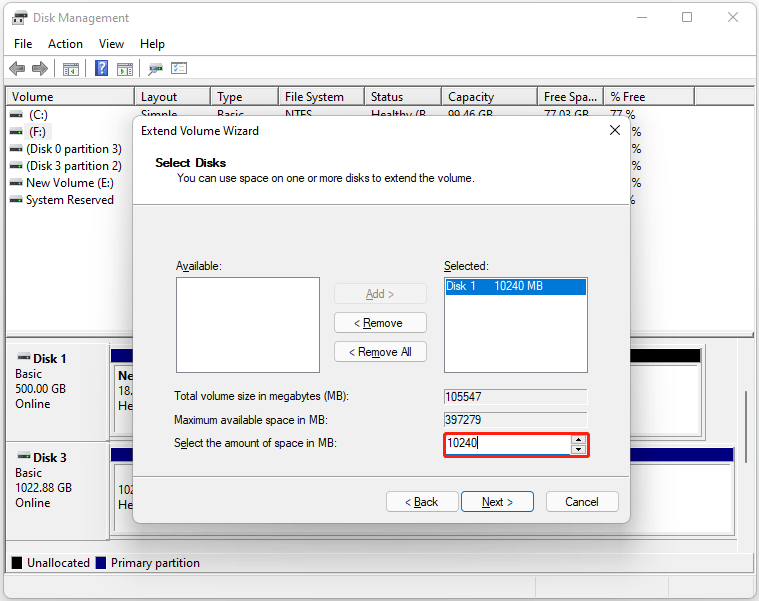
Task: Click the Cancel button in the wizard
Action: pos(581,502)
